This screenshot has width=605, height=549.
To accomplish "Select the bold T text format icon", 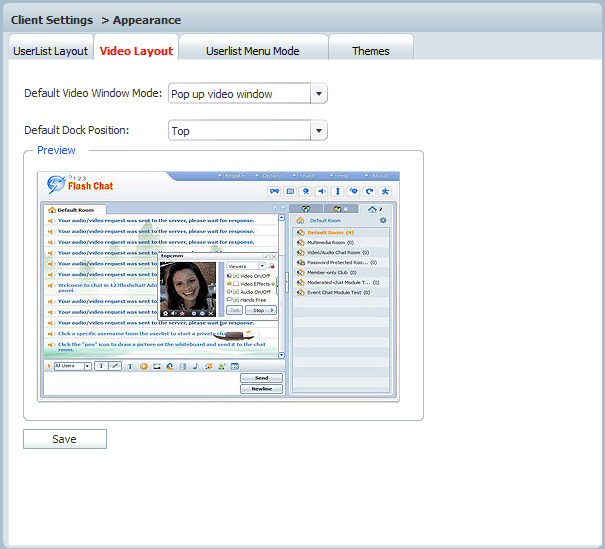I will point(101,366).
